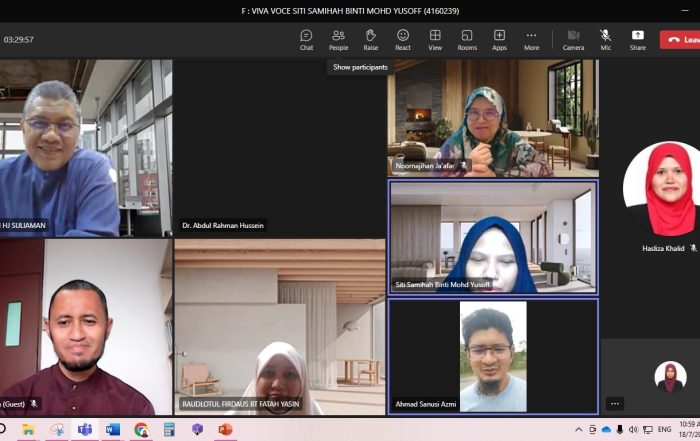The image size is (700, 441).
Task: Open the React emoji options
Action: tap(402, 39)
